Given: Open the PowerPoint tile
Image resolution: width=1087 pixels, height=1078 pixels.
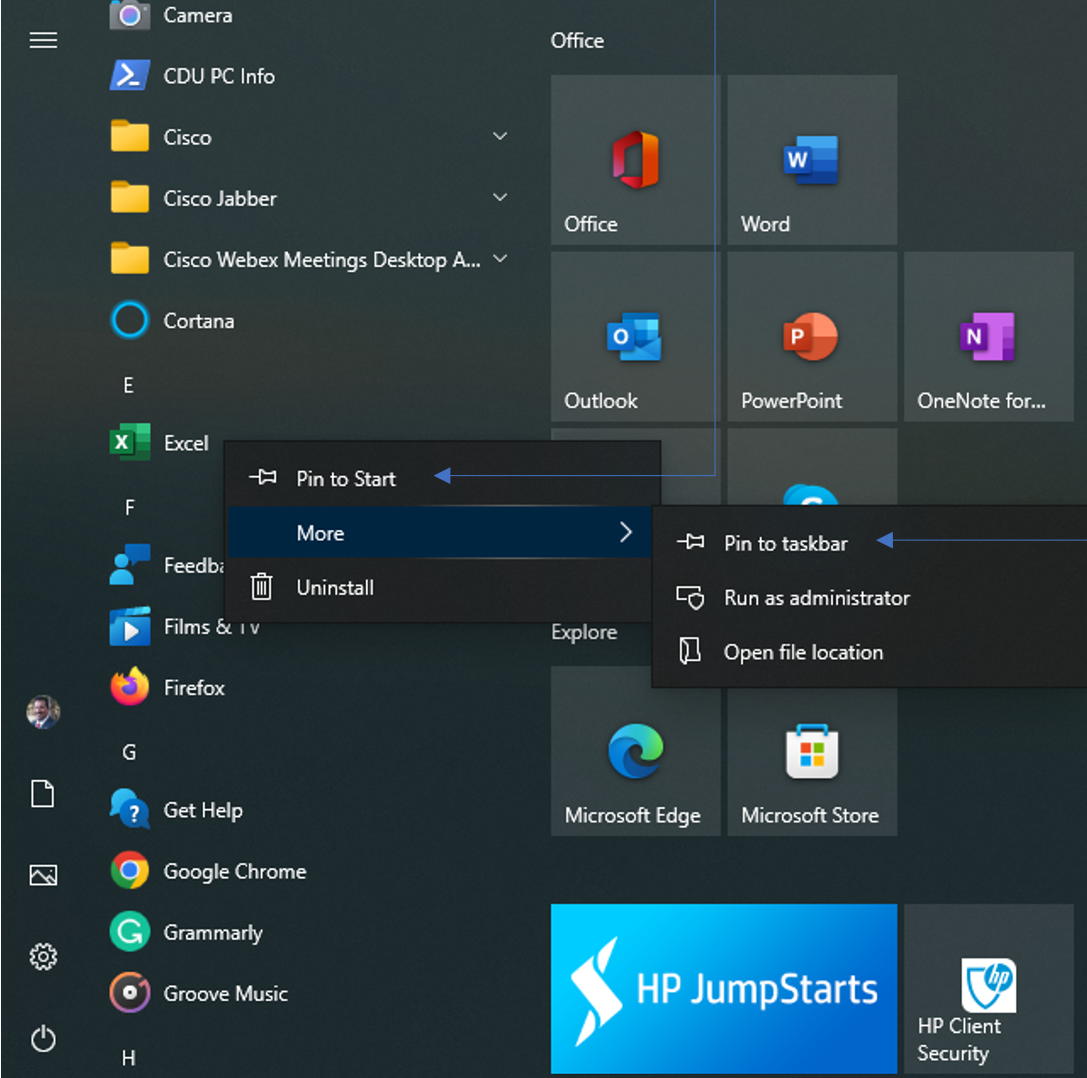Looking at the screenshot, I should (812, 336).
